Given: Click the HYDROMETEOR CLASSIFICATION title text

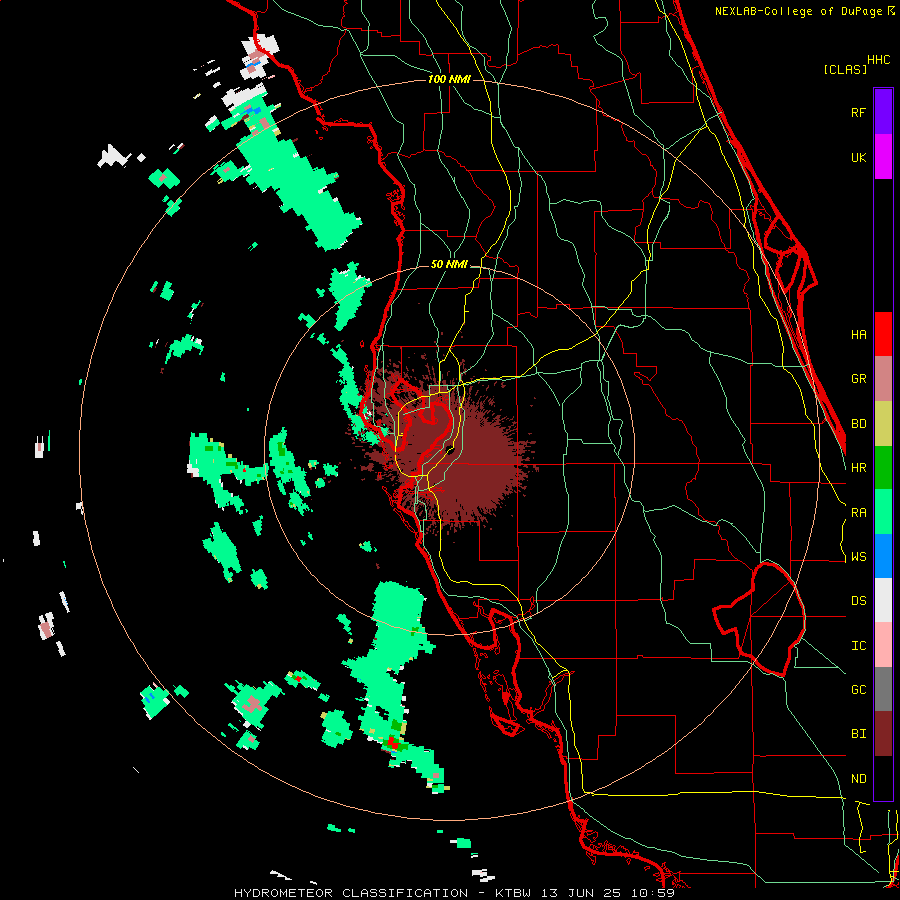Looking at the screenshot, I should [350, 893].
